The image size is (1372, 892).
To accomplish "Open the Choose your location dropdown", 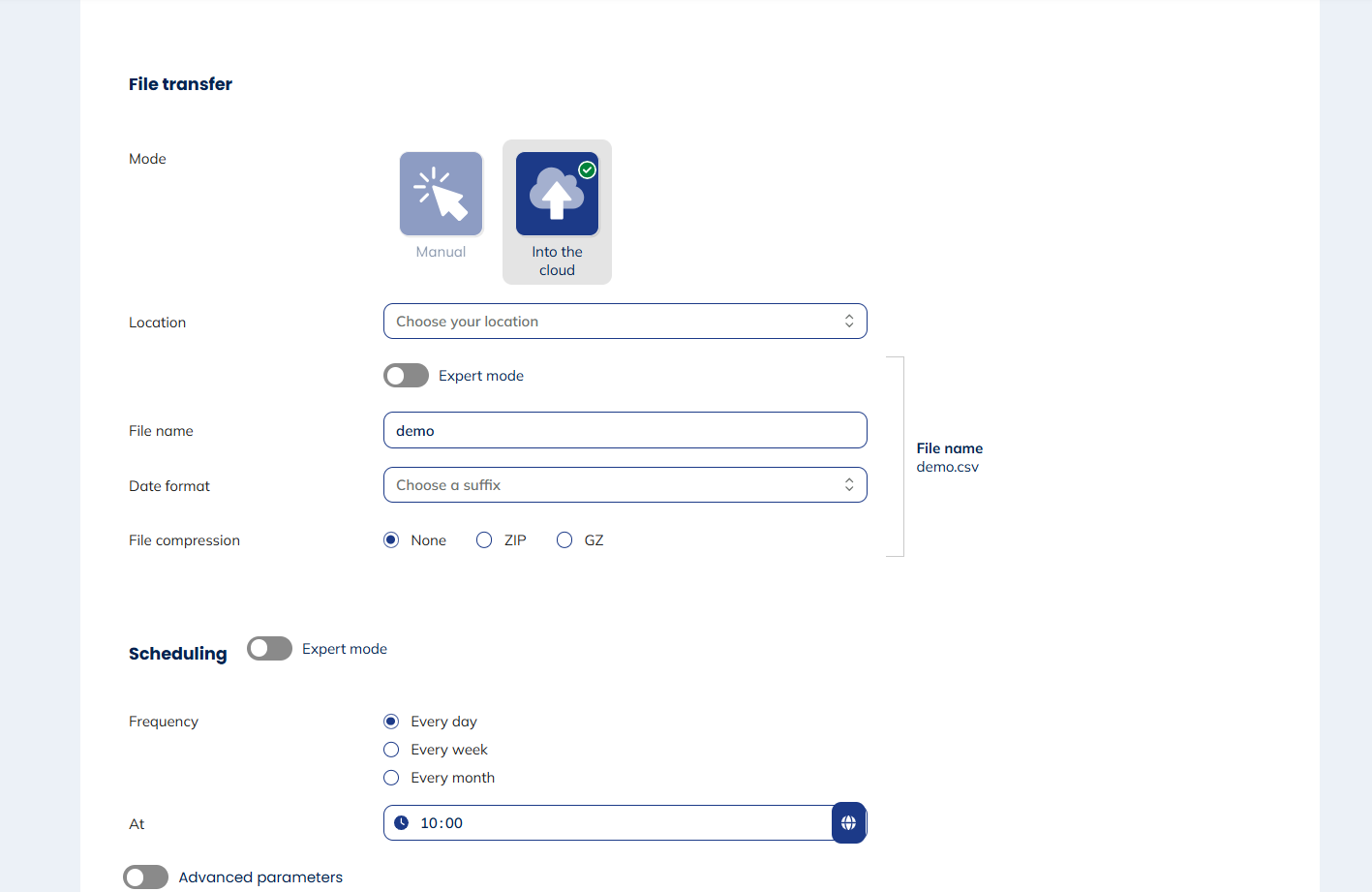I will click(625, 321).
